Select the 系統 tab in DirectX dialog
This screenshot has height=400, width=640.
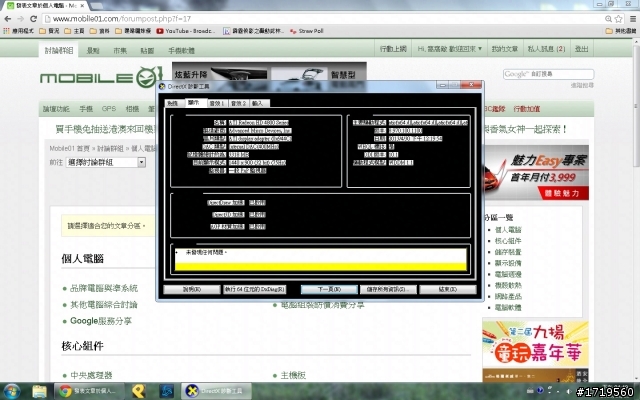pos(173,104)
